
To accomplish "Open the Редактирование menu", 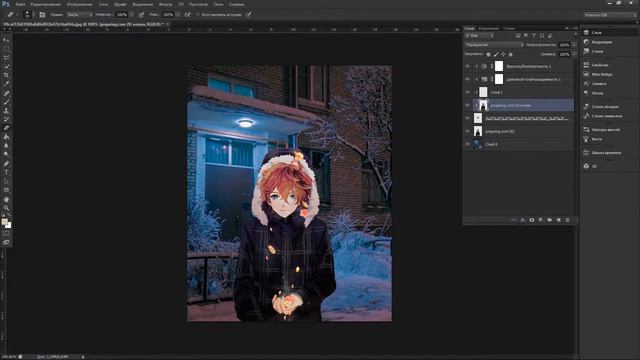I will point(45,4).
